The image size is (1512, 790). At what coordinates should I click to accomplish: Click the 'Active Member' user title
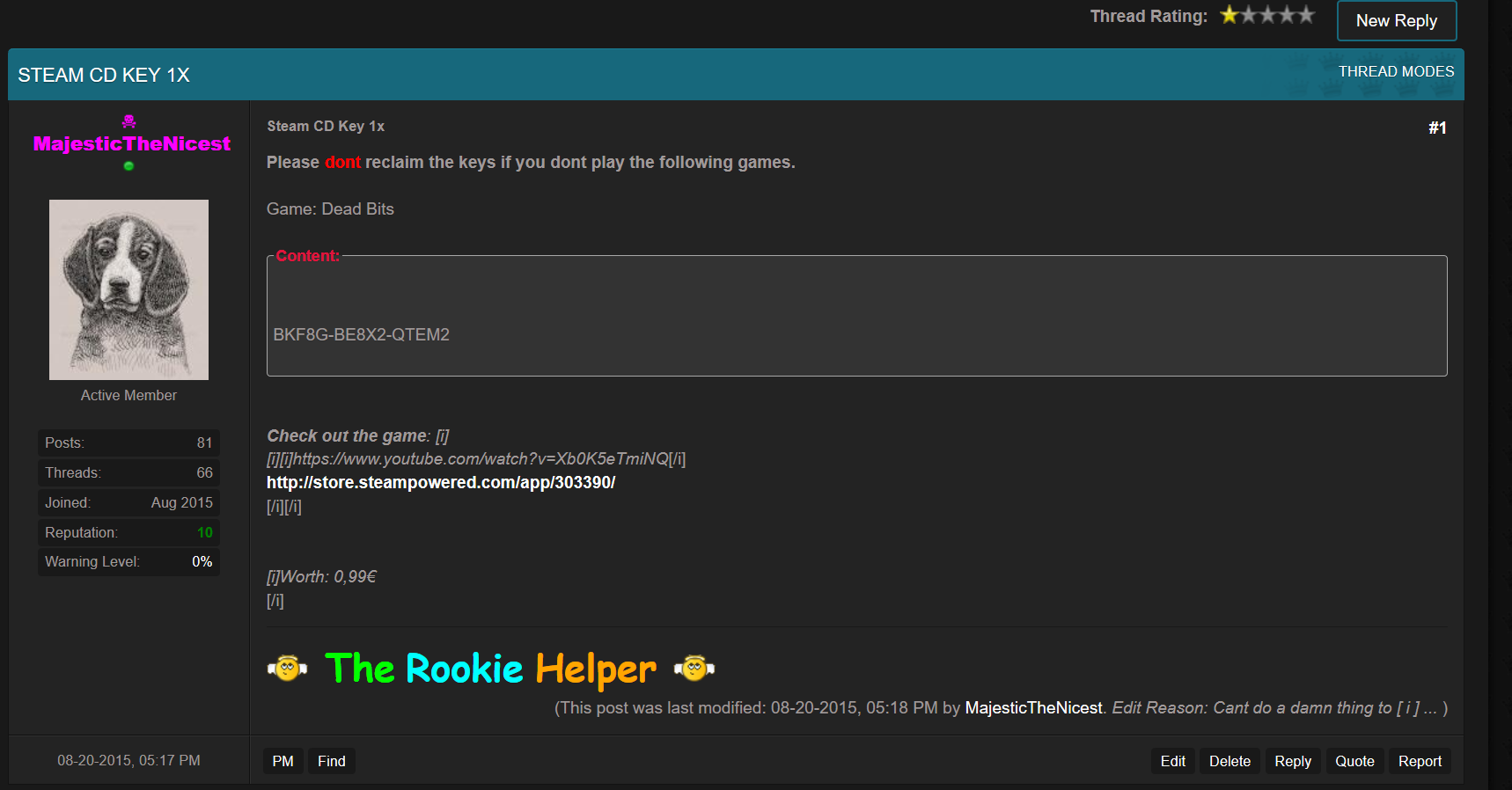(x=128, y=396)
